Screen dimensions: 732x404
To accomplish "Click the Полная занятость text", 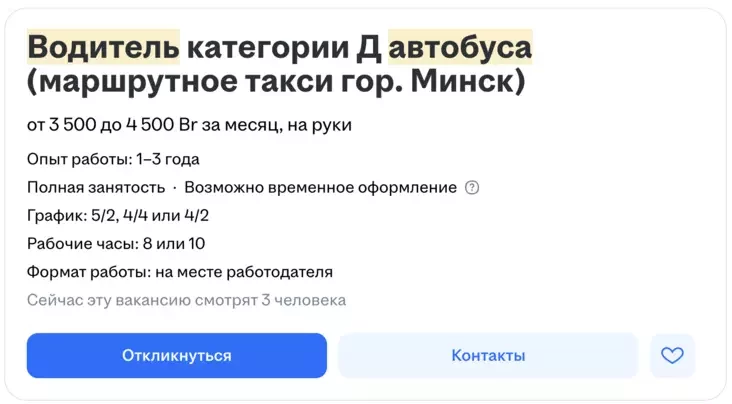I will [96, 188].
